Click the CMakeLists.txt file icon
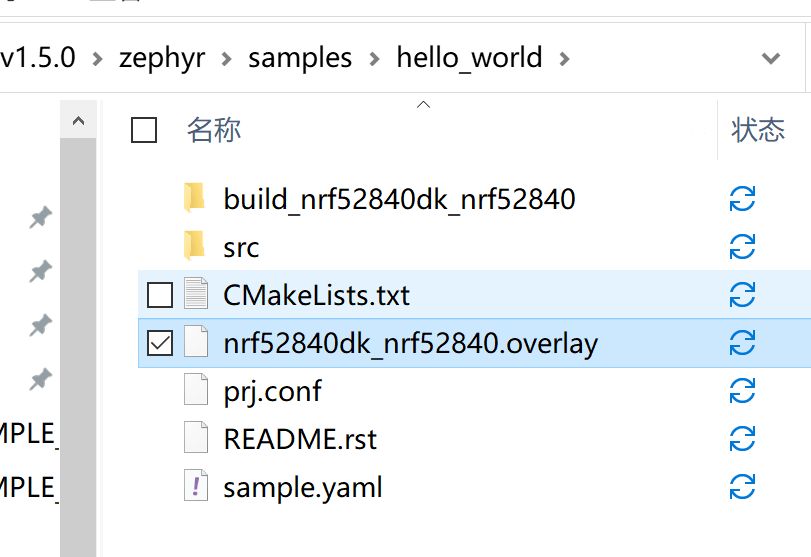 point(196,295)
